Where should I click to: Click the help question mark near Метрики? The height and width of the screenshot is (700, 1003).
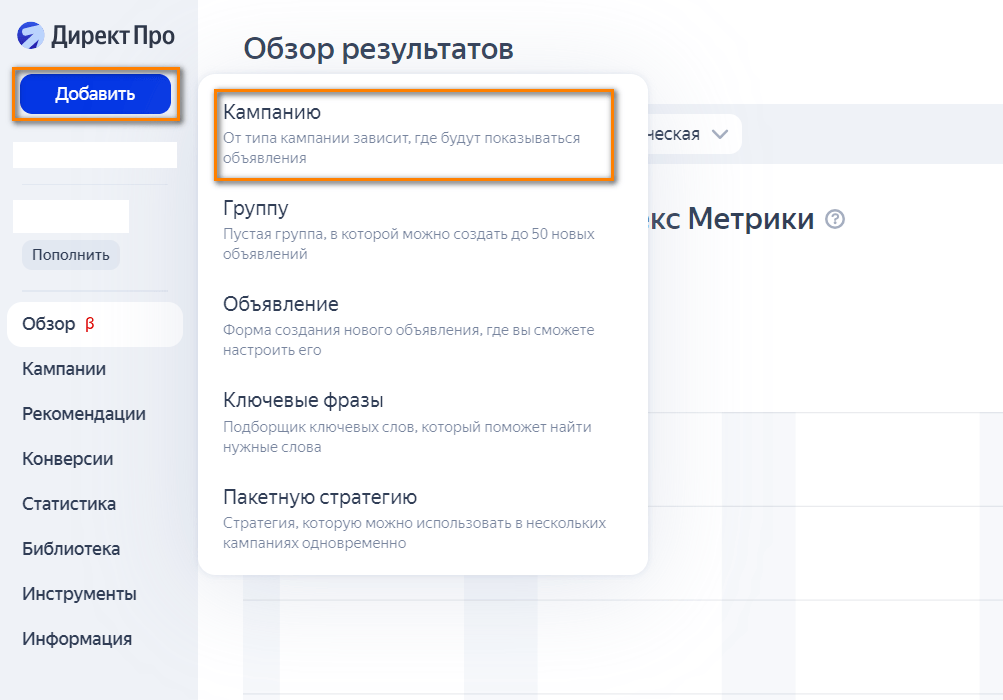pyautogui.click(x=835, y=219)
